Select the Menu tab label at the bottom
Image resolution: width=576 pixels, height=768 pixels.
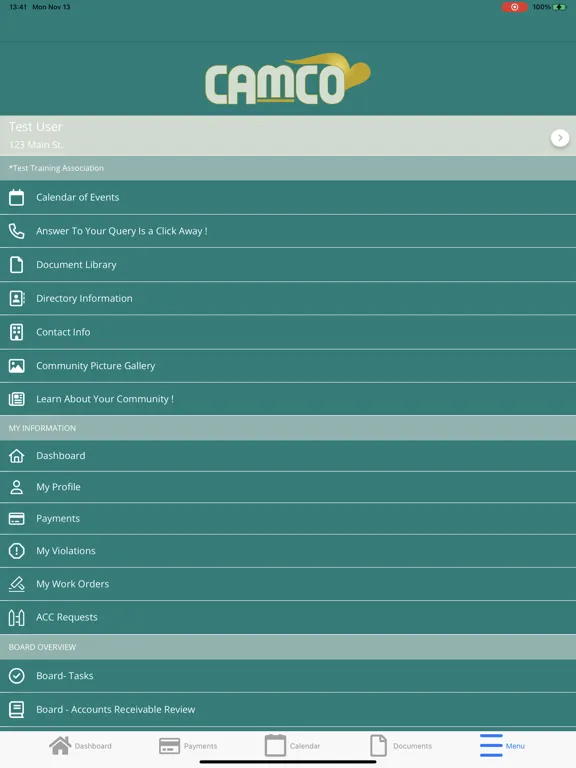[515, 746]
